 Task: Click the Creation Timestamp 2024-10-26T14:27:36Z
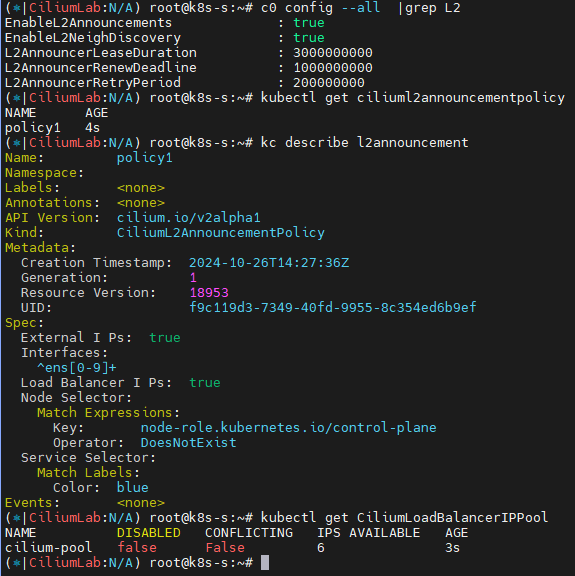coord(269,263)
